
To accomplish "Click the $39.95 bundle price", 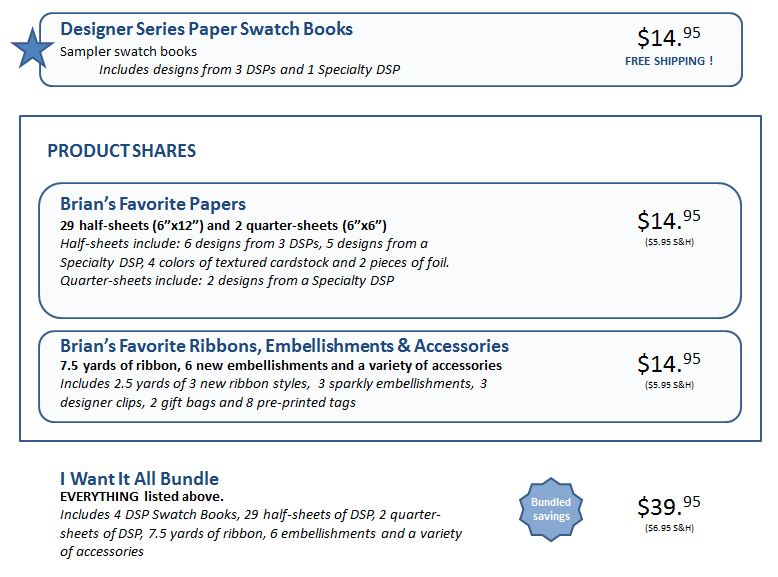I will click(x=669, y=505).
